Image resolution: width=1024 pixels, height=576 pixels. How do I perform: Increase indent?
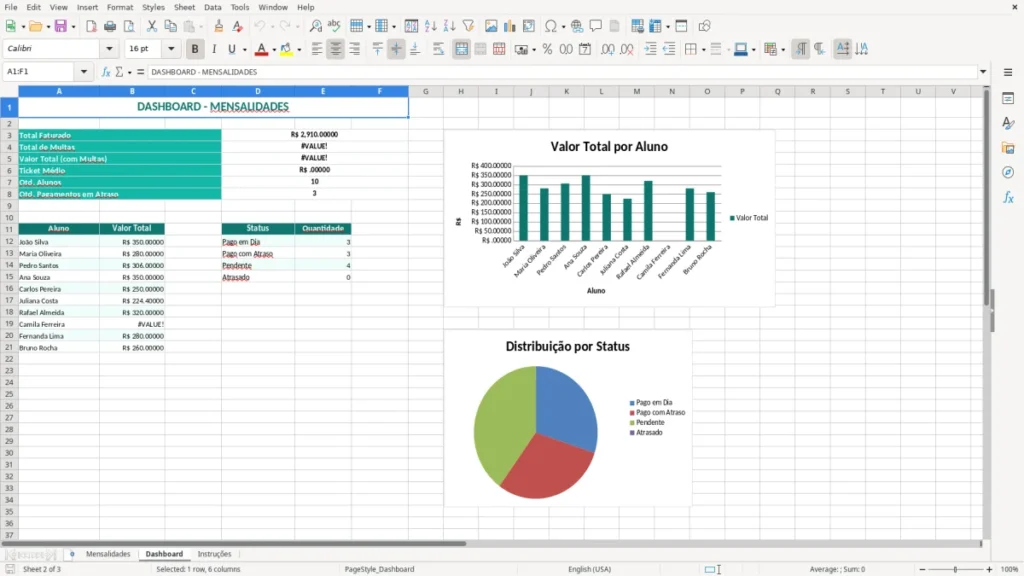650,49
